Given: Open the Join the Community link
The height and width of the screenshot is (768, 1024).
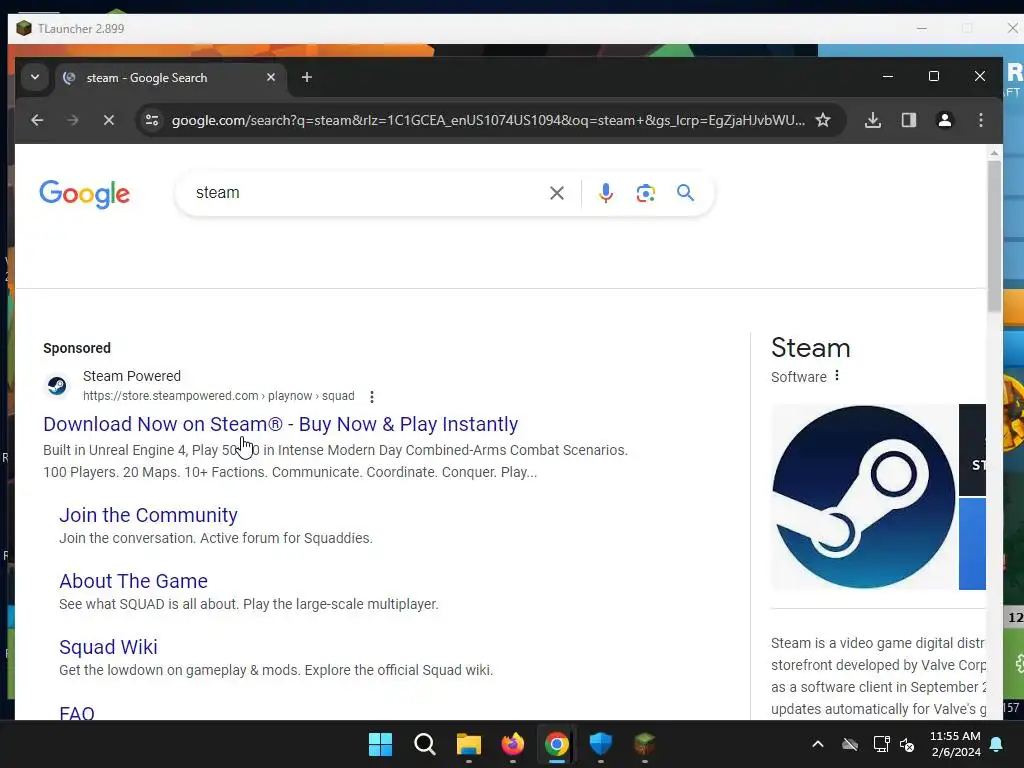Looking at the screenshot, I should [148, 515].
